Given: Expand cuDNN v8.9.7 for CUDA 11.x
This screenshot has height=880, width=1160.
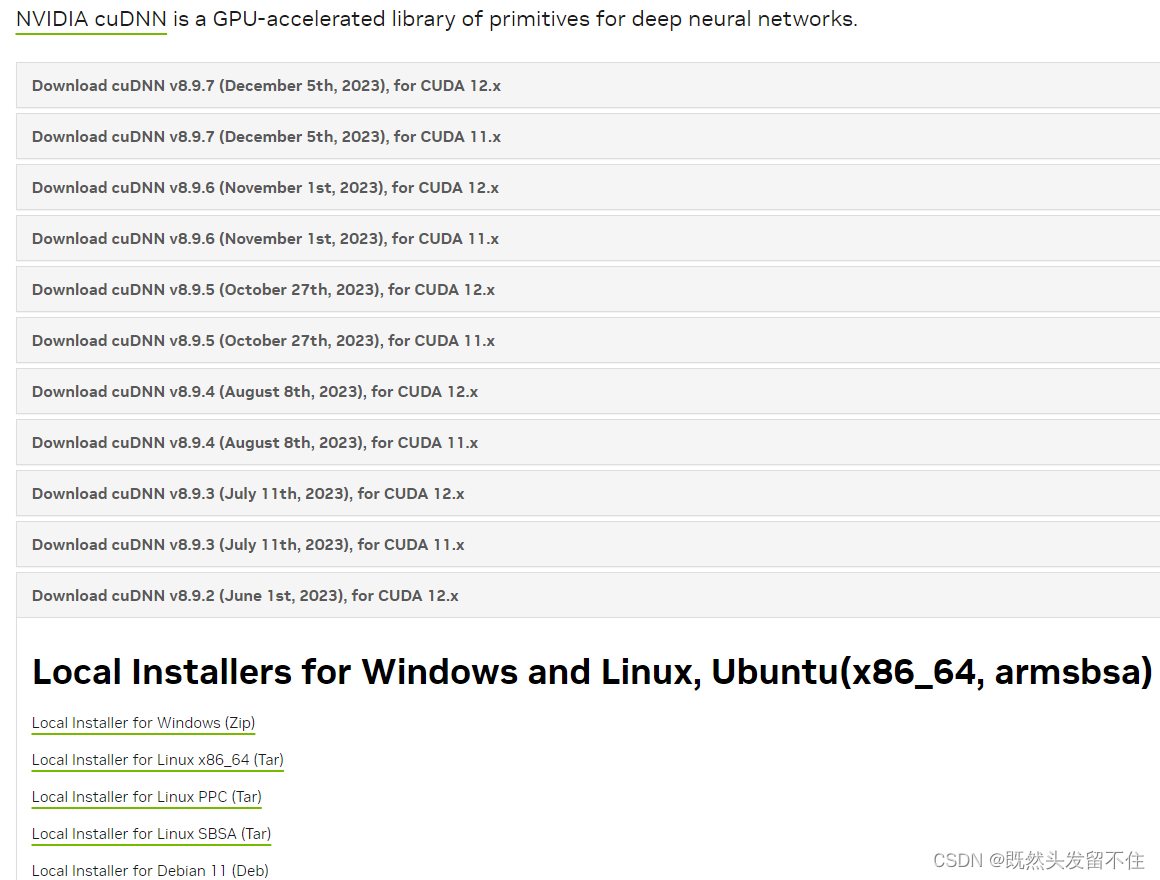Looking at the screenshot, I should pos(588,137).
